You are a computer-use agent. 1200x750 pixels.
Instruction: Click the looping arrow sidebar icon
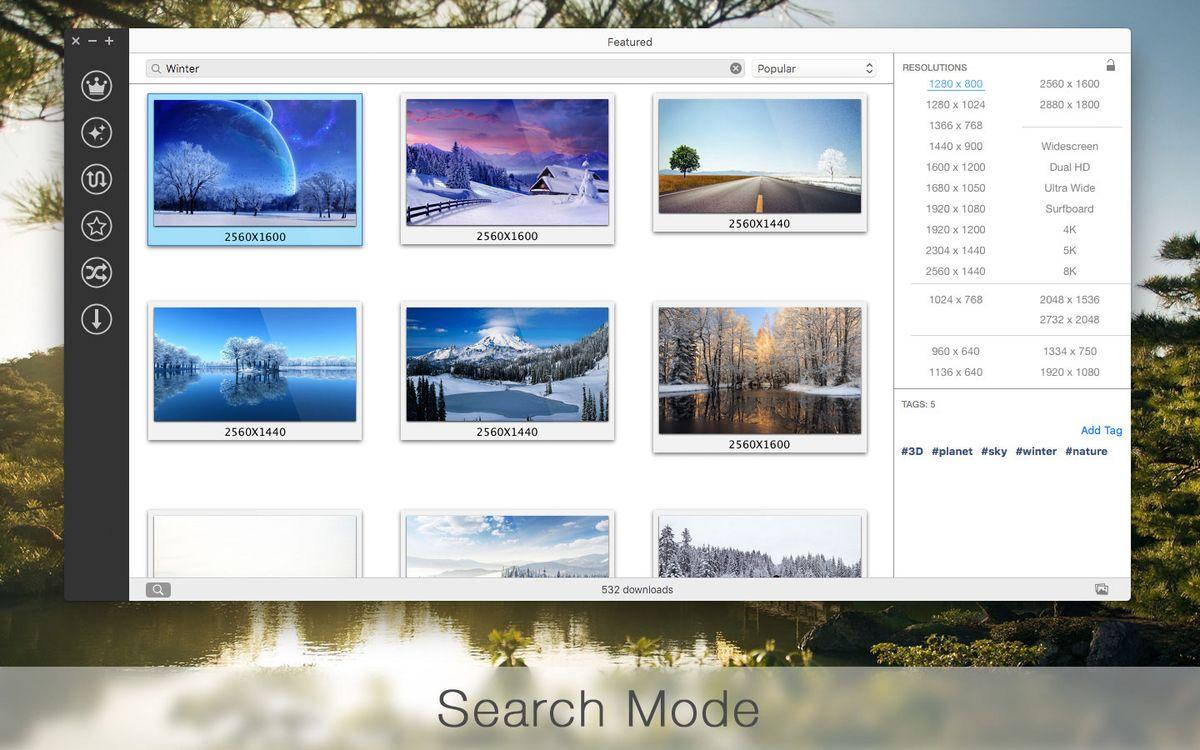[96, 180]
